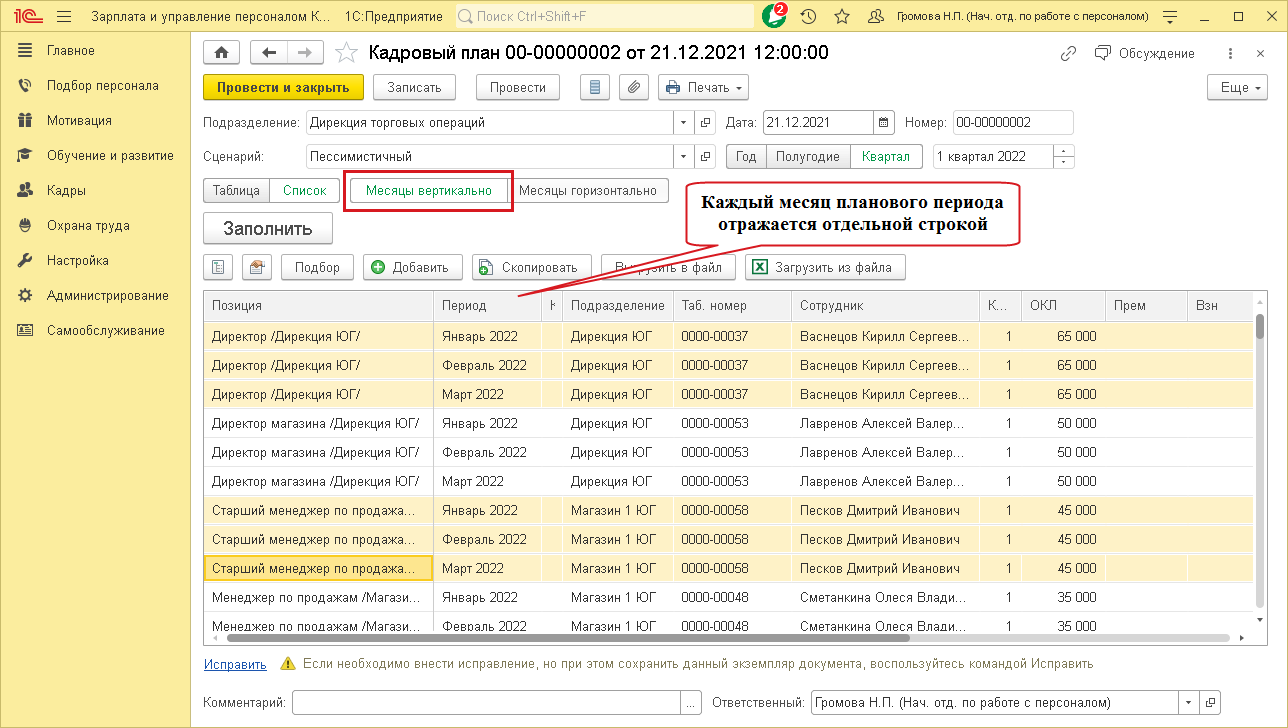This screenshot has width=1288, height=728.
Task: Select the Год period toggle
Action: click(x=747, y=157)
